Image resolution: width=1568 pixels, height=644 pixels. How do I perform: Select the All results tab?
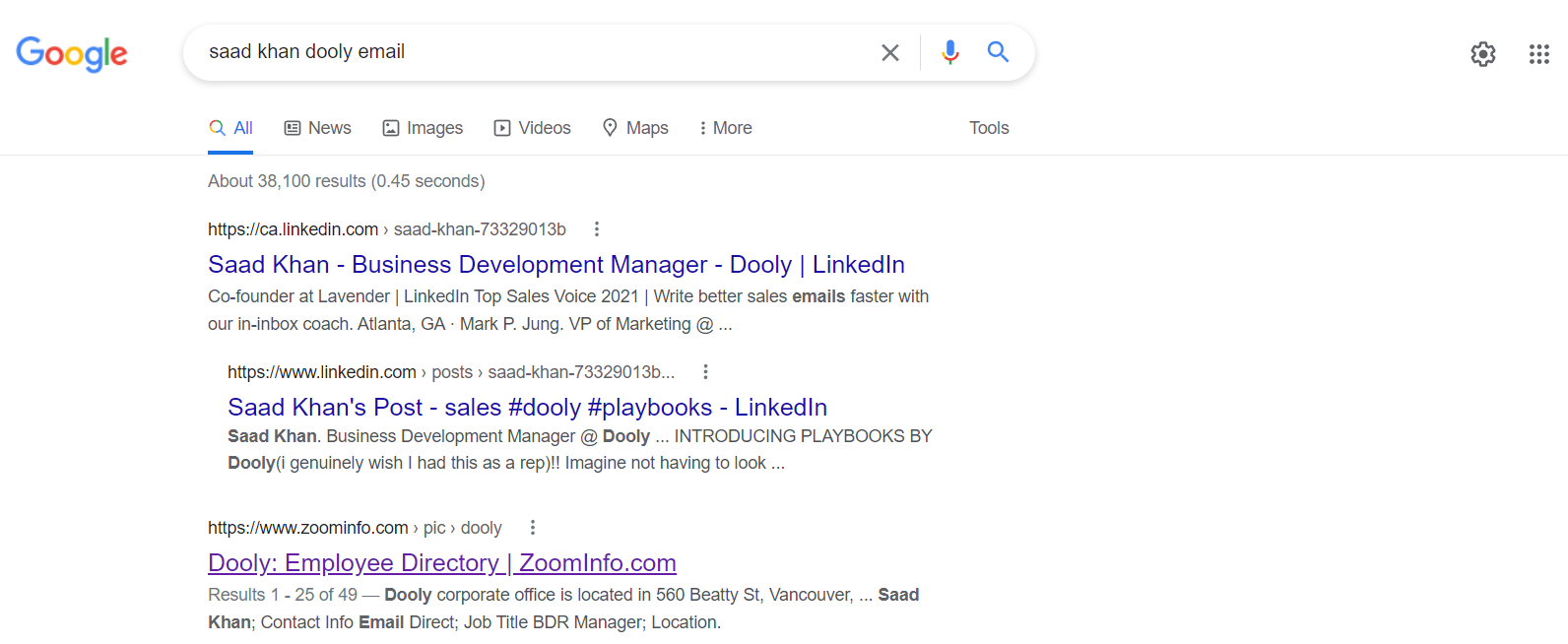tap(230, 128)
